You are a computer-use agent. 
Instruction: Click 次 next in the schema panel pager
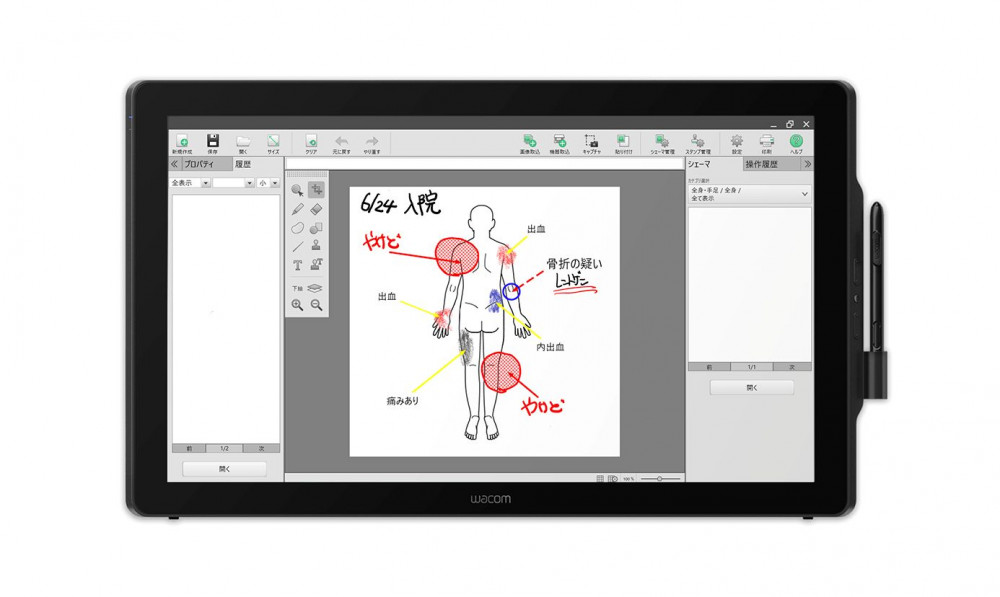[x=792, y=367]
